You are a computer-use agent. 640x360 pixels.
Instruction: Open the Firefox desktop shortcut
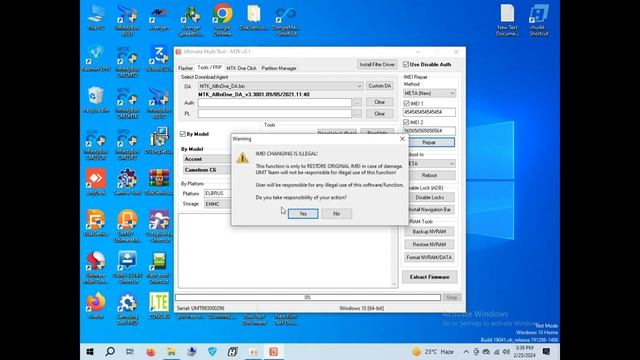[96, 305]
